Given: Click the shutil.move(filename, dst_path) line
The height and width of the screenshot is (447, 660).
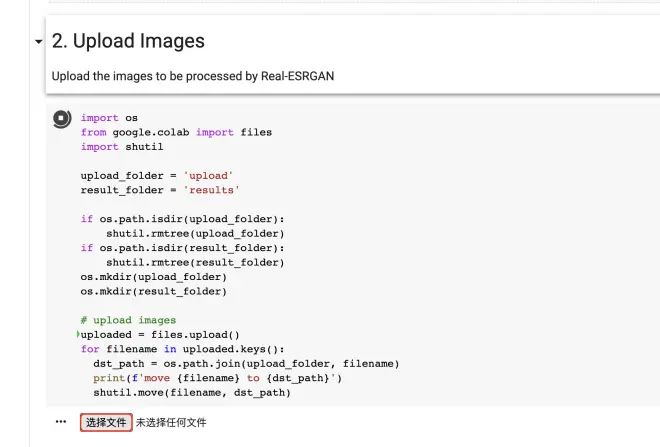Looking at the screenshot, I should [192, 392].
